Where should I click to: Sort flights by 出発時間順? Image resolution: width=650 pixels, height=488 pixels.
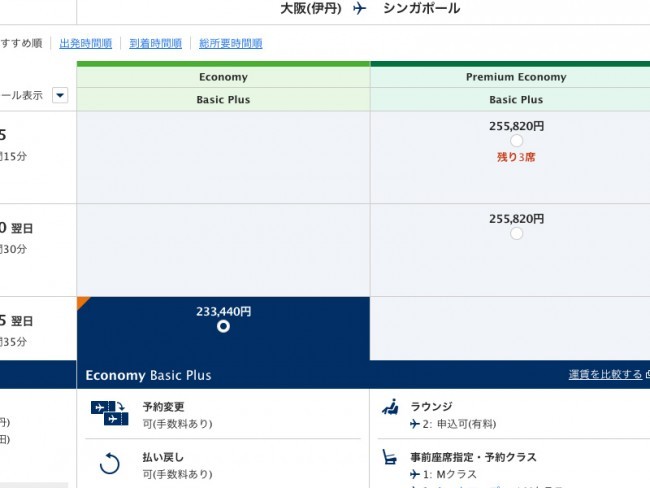pyautogui.click(x=86, y=44)
